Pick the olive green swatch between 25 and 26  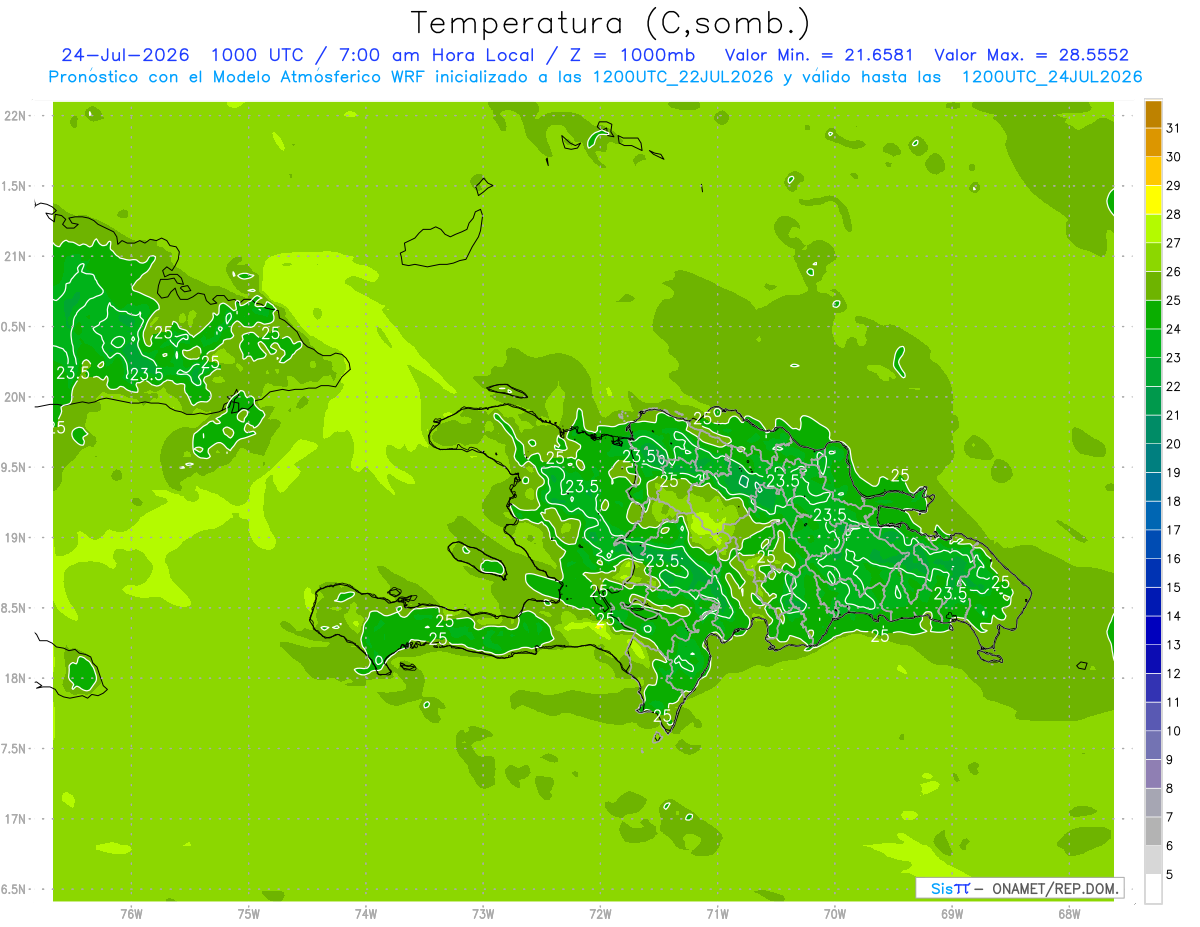point(1153,286)
